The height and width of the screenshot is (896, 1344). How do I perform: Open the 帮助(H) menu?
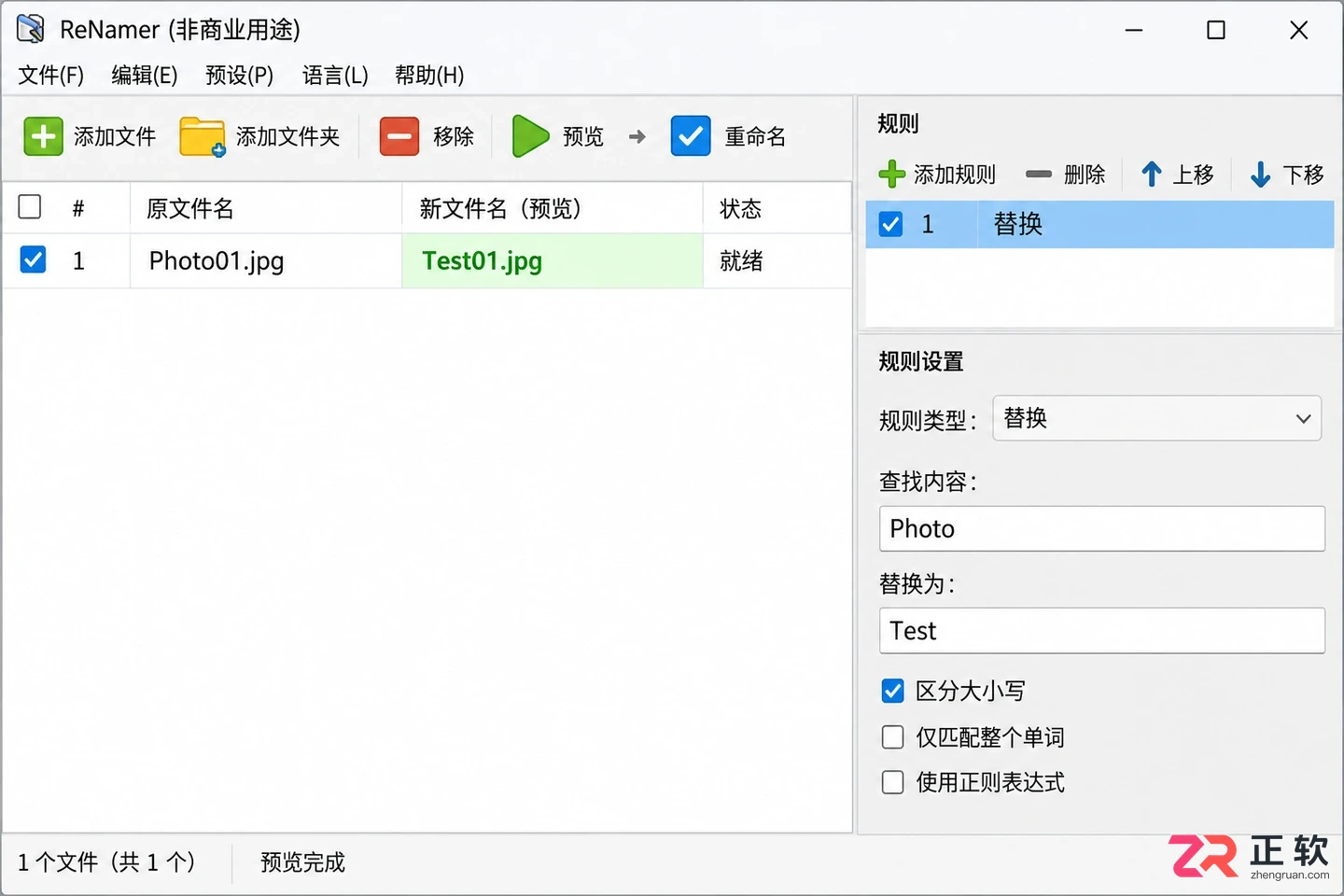[x=429, y=75]
